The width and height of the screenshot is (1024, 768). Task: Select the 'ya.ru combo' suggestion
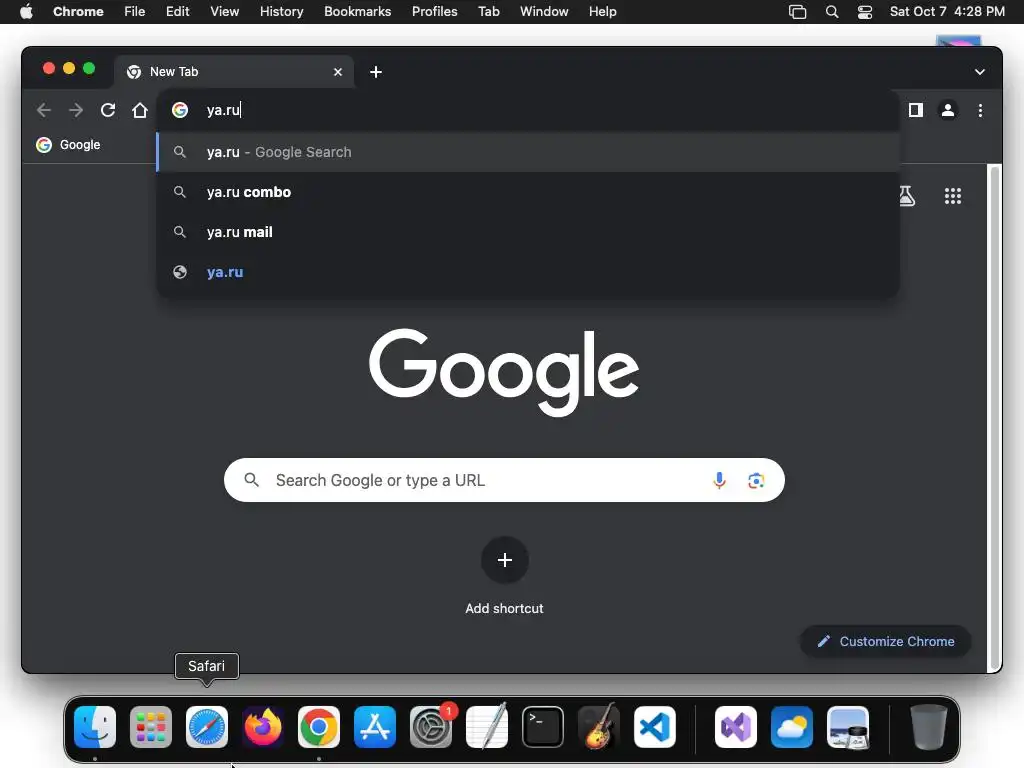coord(528,192)
